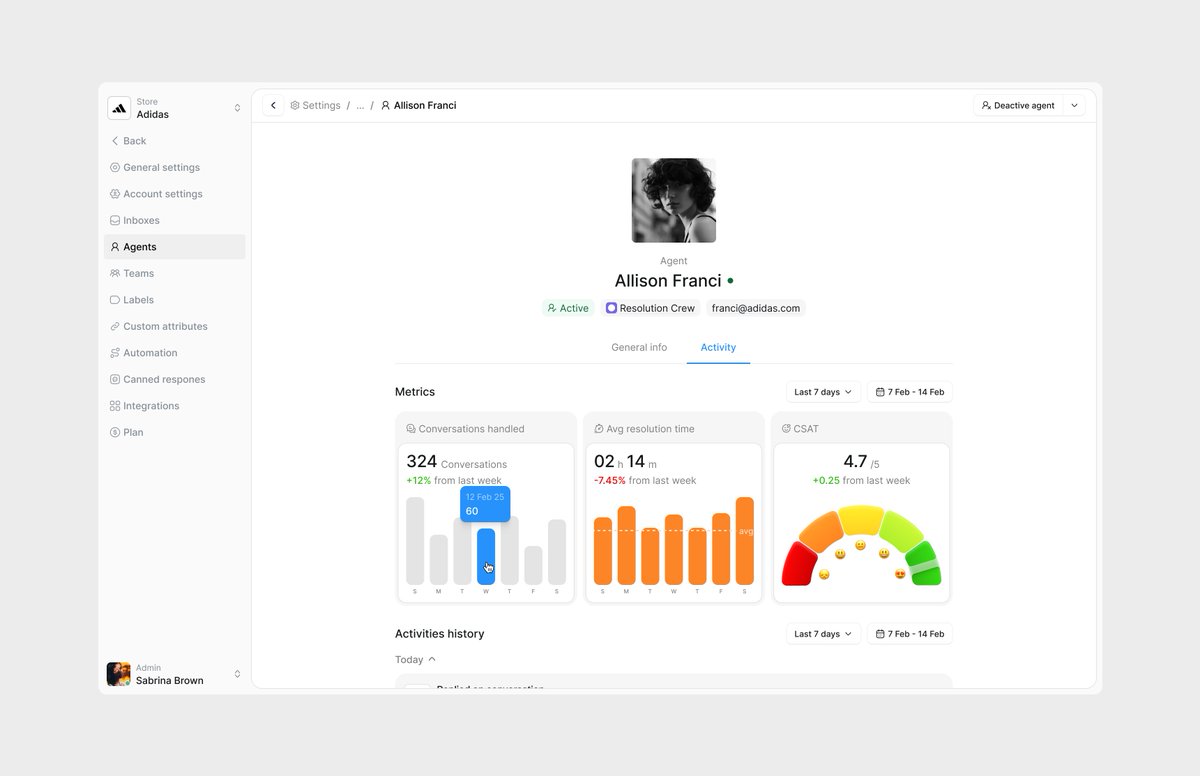The image size is (1200, 776).
Task: Click Sabrina Brown's avatar
Action: pos(119,674)
